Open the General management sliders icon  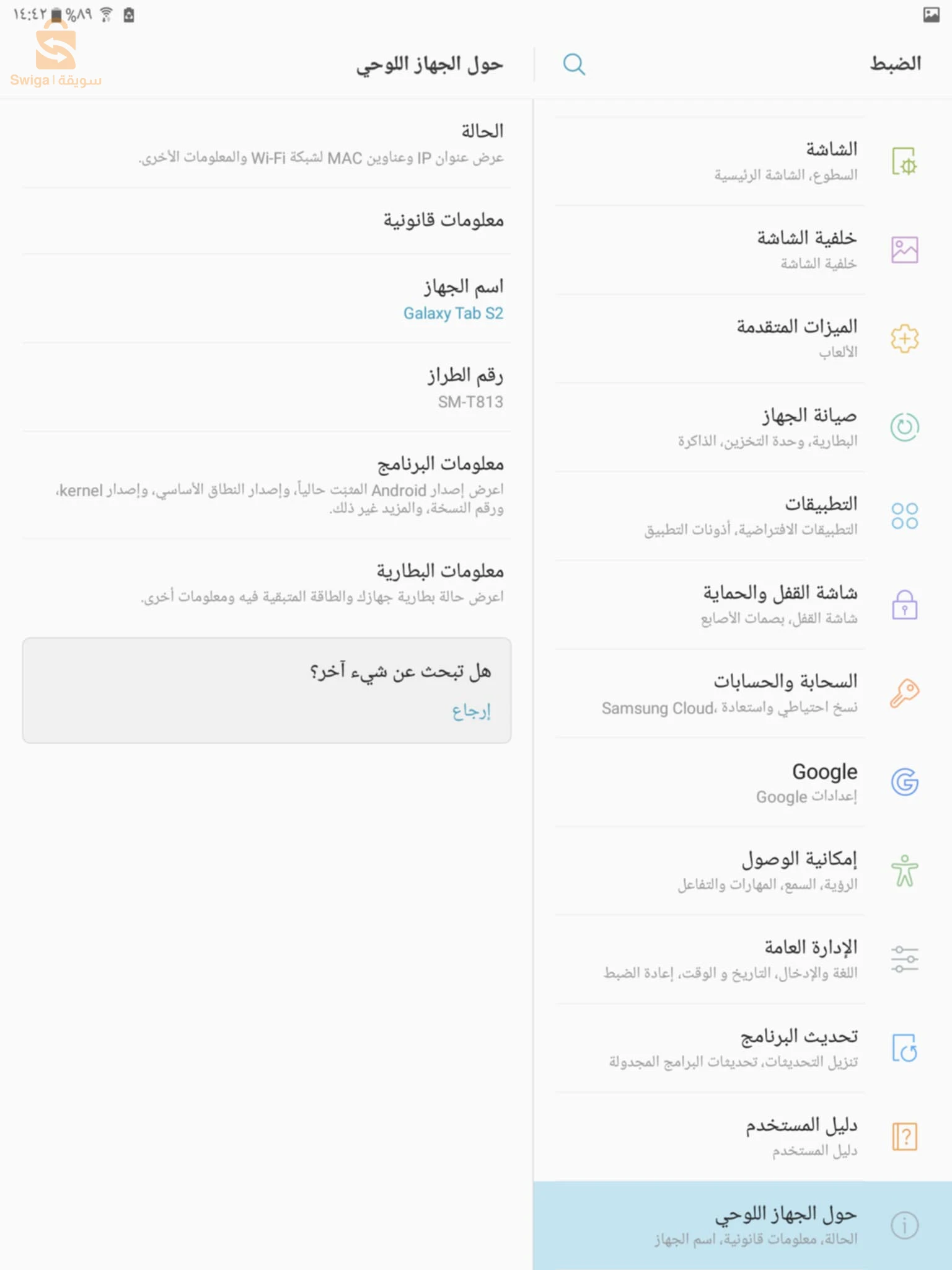tap(904, 959)
